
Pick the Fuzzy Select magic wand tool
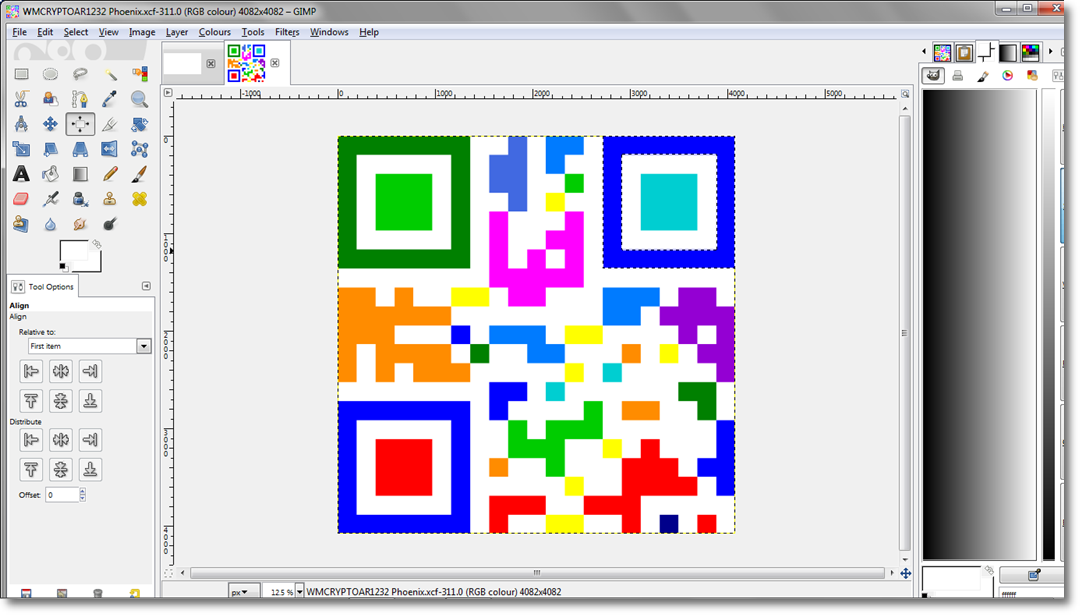pyautogui.click(x=110, y=74)
